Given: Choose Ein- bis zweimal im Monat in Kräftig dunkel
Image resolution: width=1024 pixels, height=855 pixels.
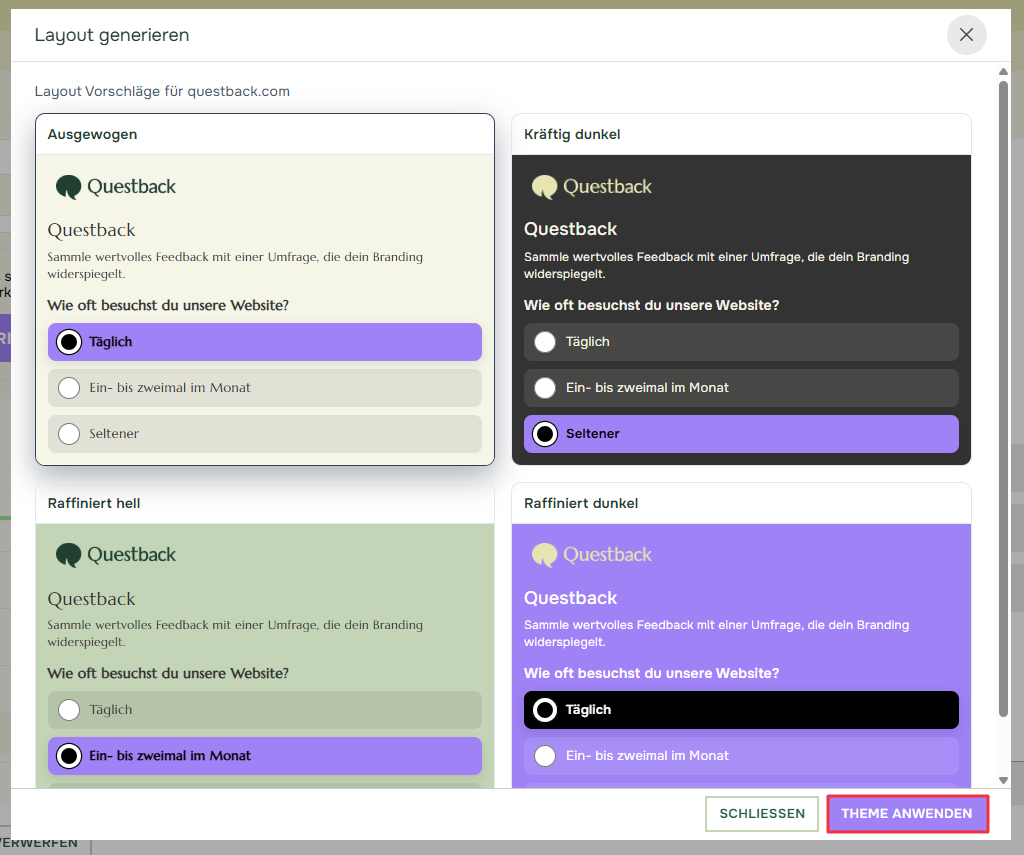Looking at the screenshot, I should [545, 388].
